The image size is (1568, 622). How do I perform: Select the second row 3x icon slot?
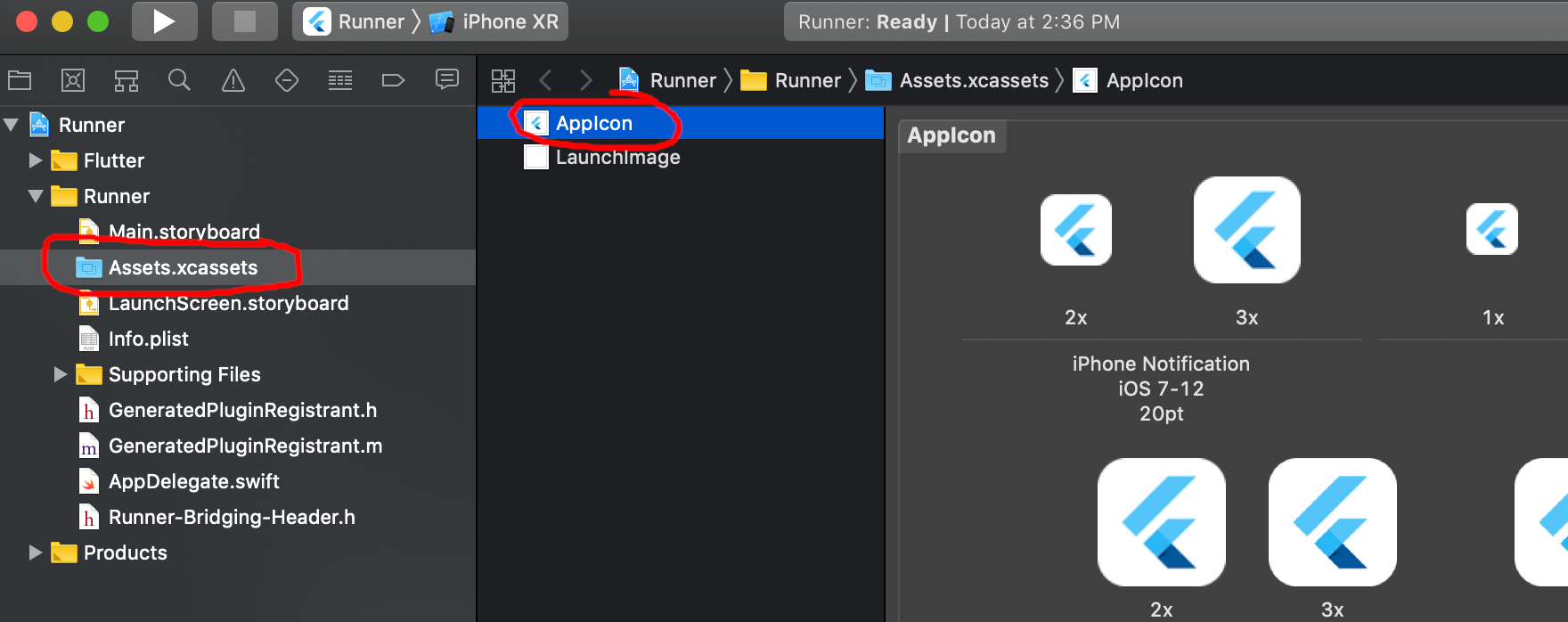pyautogui.click(x=1333, y=522)
